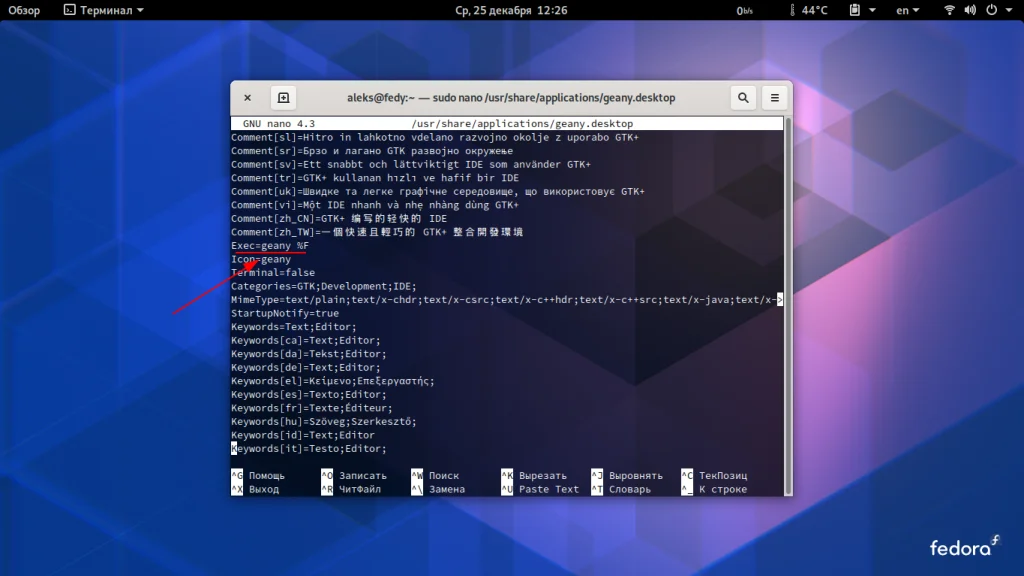Click the power icon in top bar
This screenshot has width=1024, height=576.
coord(990,10)
